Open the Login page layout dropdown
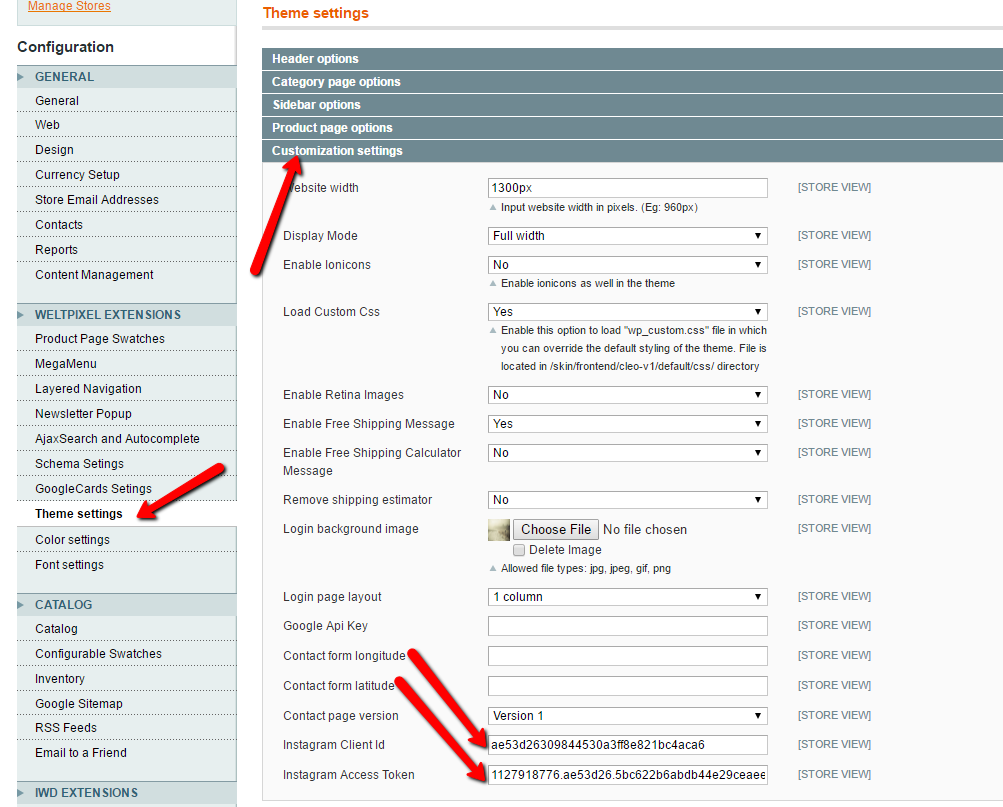The width and height of the screenshot is (1003, 807). (x=627, y=597)
